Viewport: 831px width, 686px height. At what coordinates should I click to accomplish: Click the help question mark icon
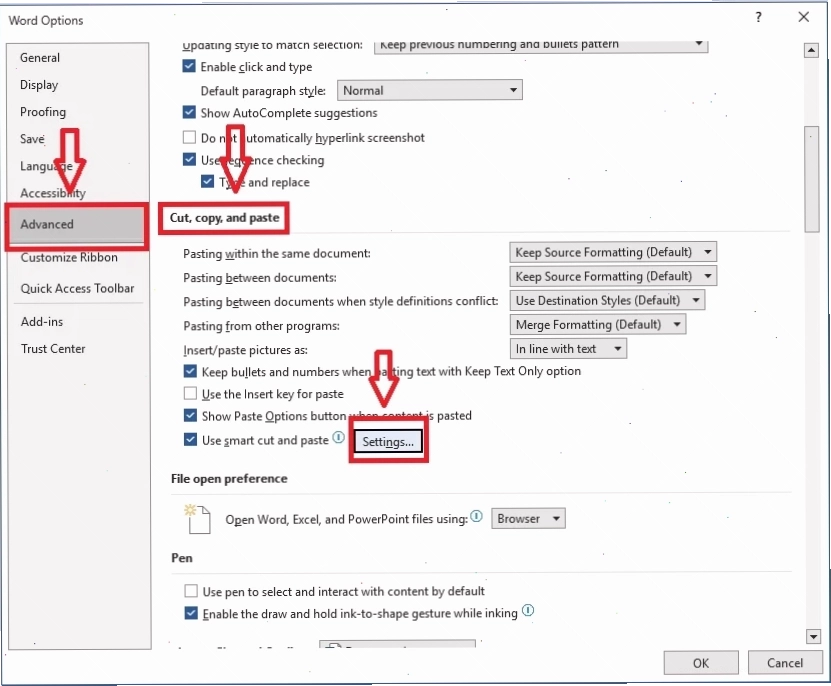[758, 17]
